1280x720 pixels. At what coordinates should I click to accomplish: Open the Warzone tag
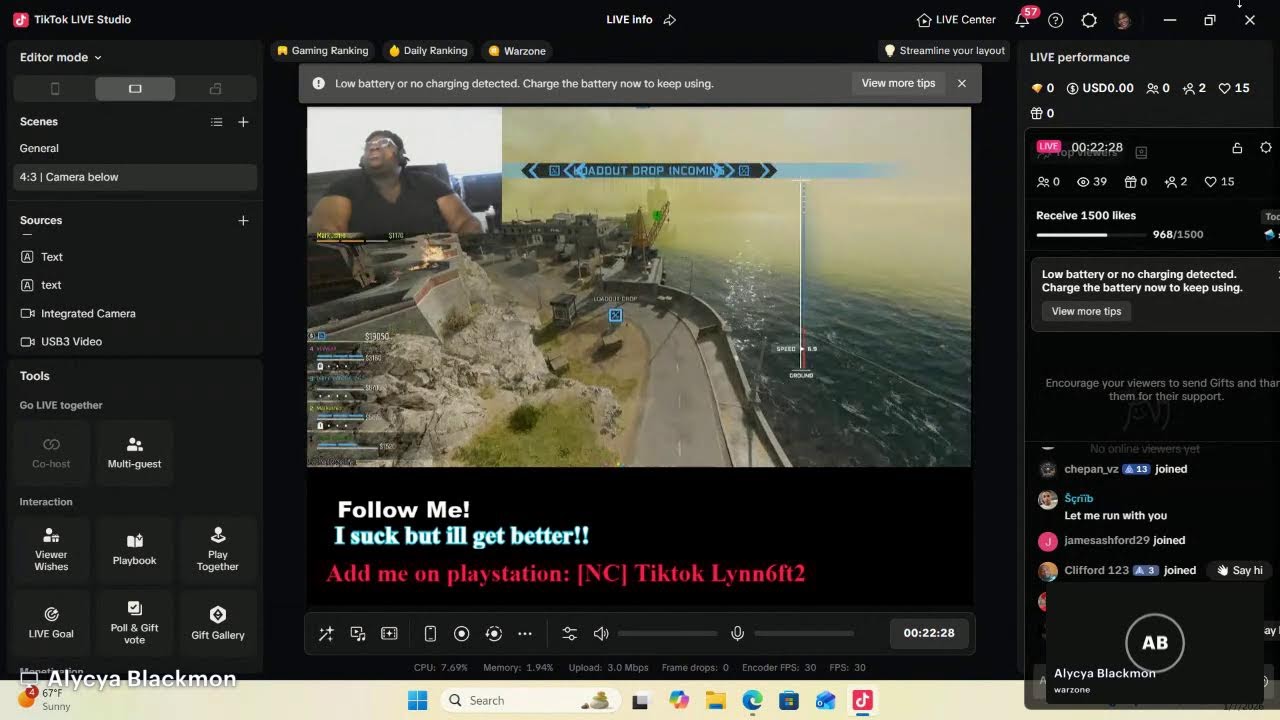pos(517,51)
